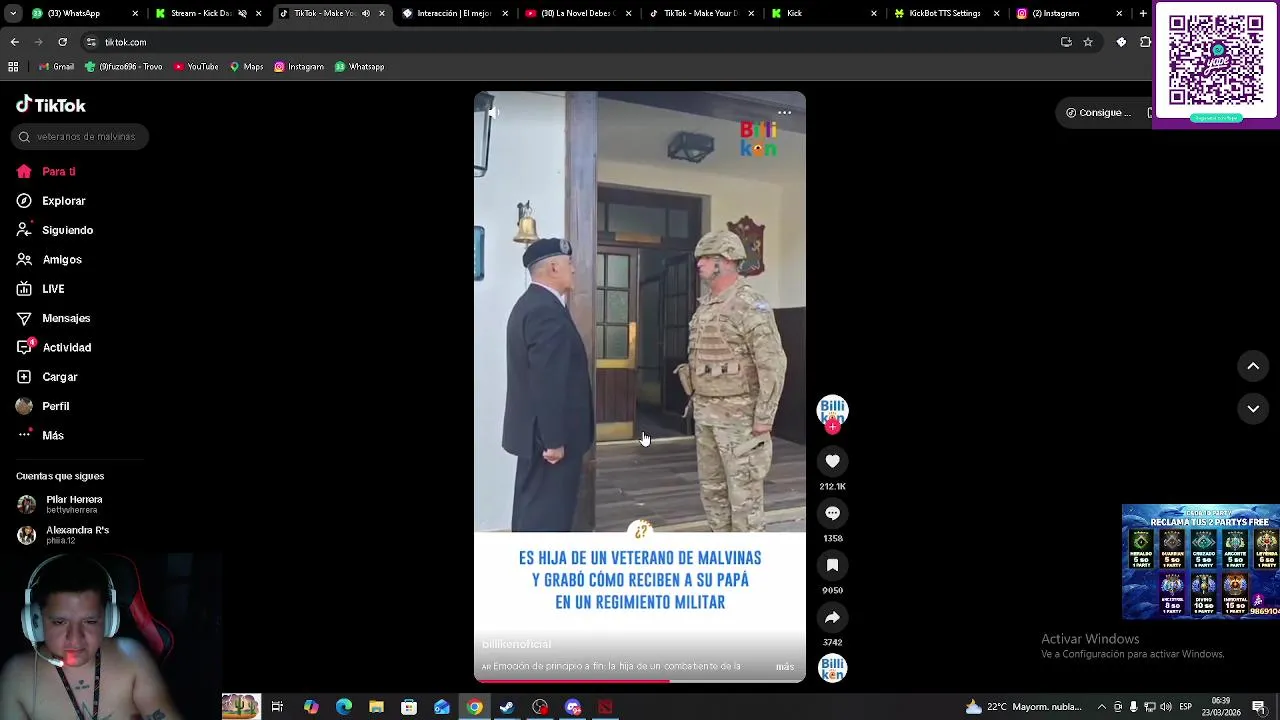
Task: Open the volume control in system tray
Action: point(1166,707)
